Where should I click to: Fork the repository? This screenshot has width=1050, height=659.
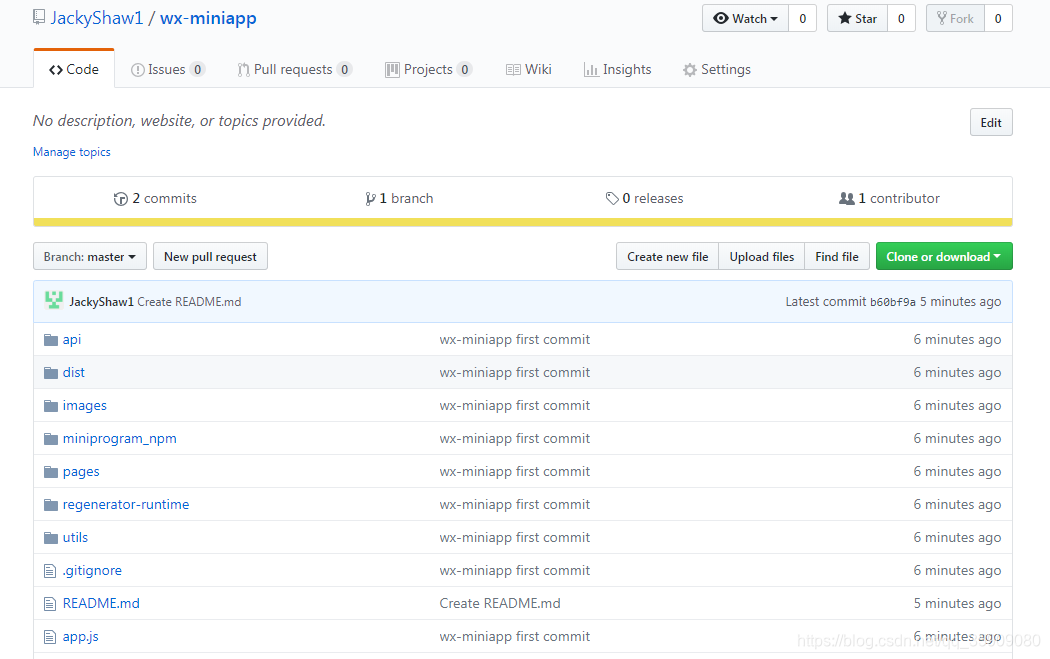point(956,19)
